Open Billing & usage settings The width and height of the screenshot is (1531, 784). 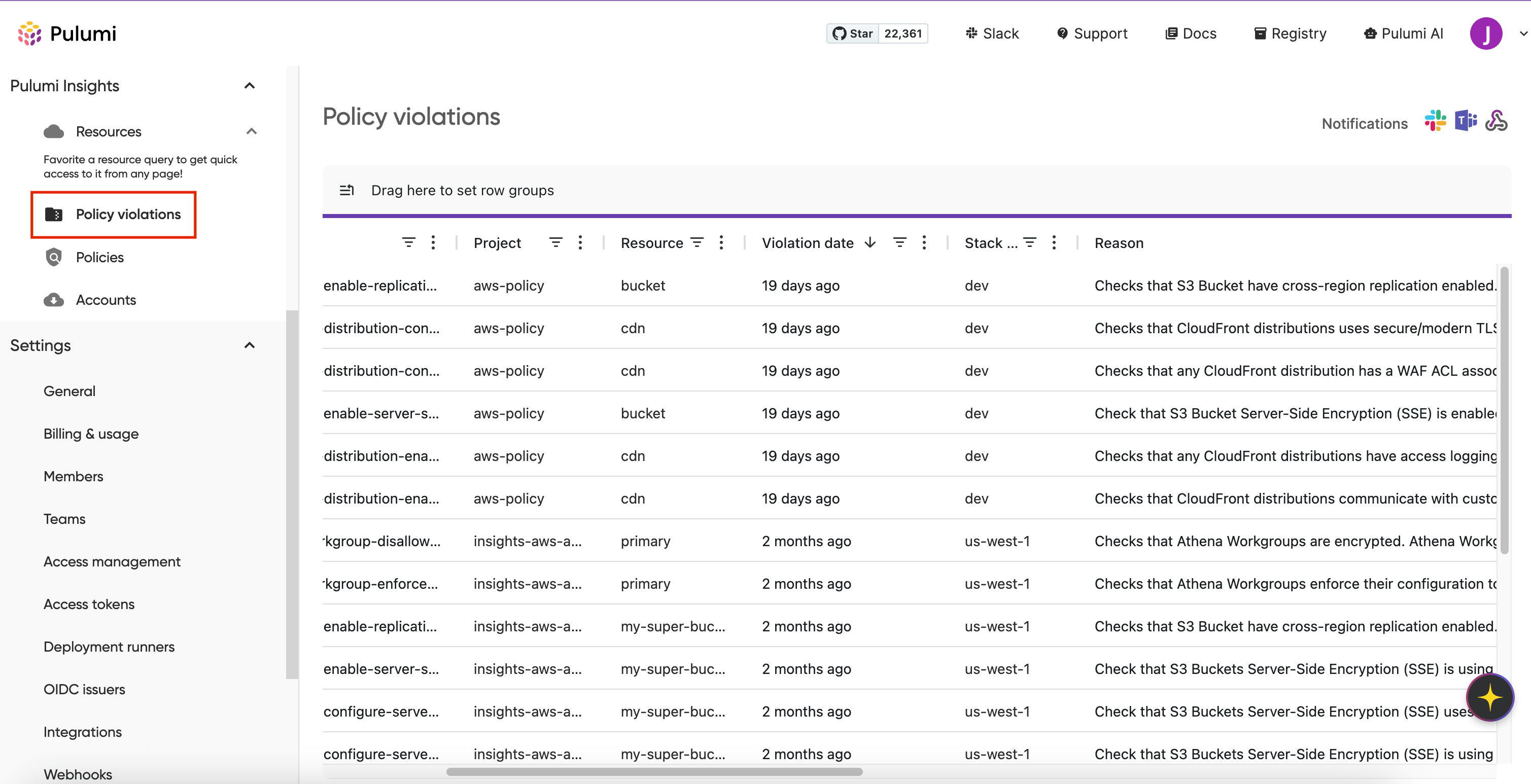[90, 434]
